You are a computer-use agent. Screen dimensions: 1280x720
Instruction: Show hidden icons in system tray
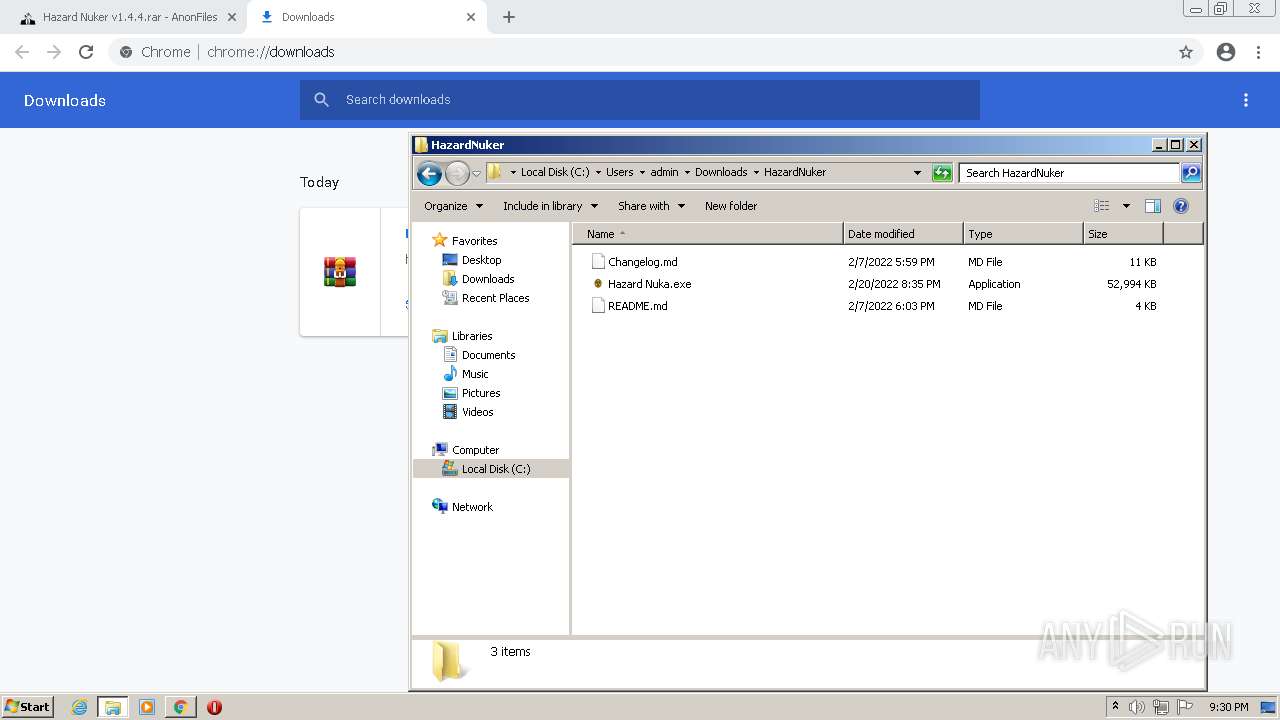click(1115, 707)
